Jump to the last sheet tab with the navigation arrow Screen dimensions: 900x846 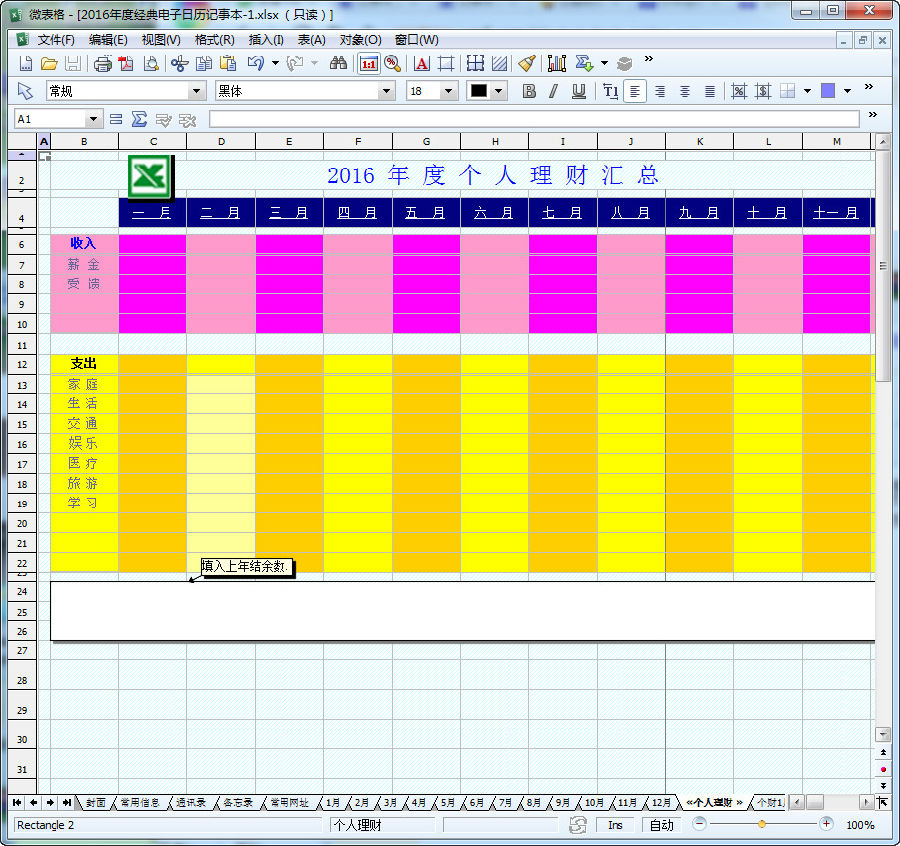coord(67,802)
